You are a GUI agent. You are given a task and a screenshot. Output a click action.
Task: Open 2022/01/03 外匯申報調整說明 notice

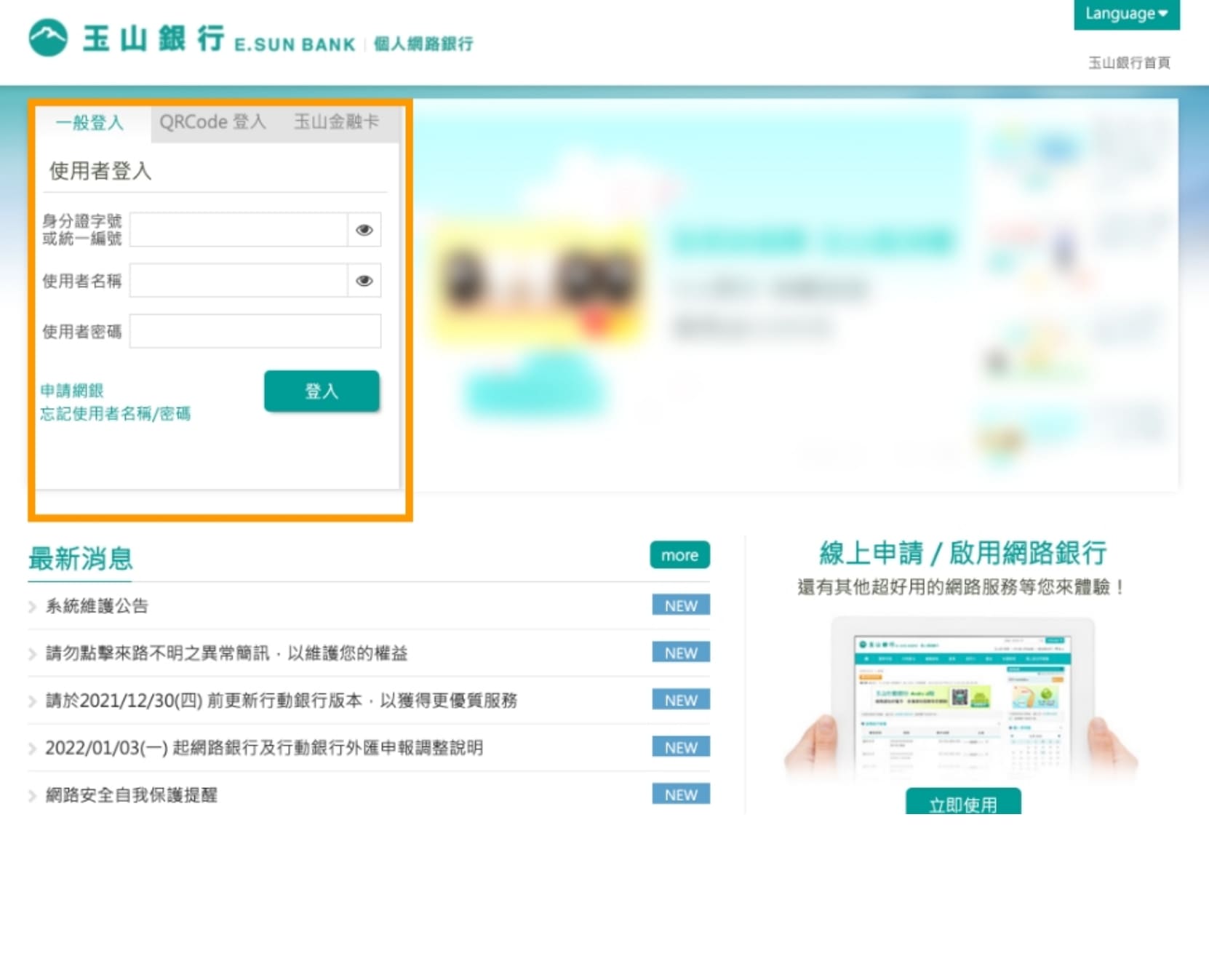(x=264, y=748)
